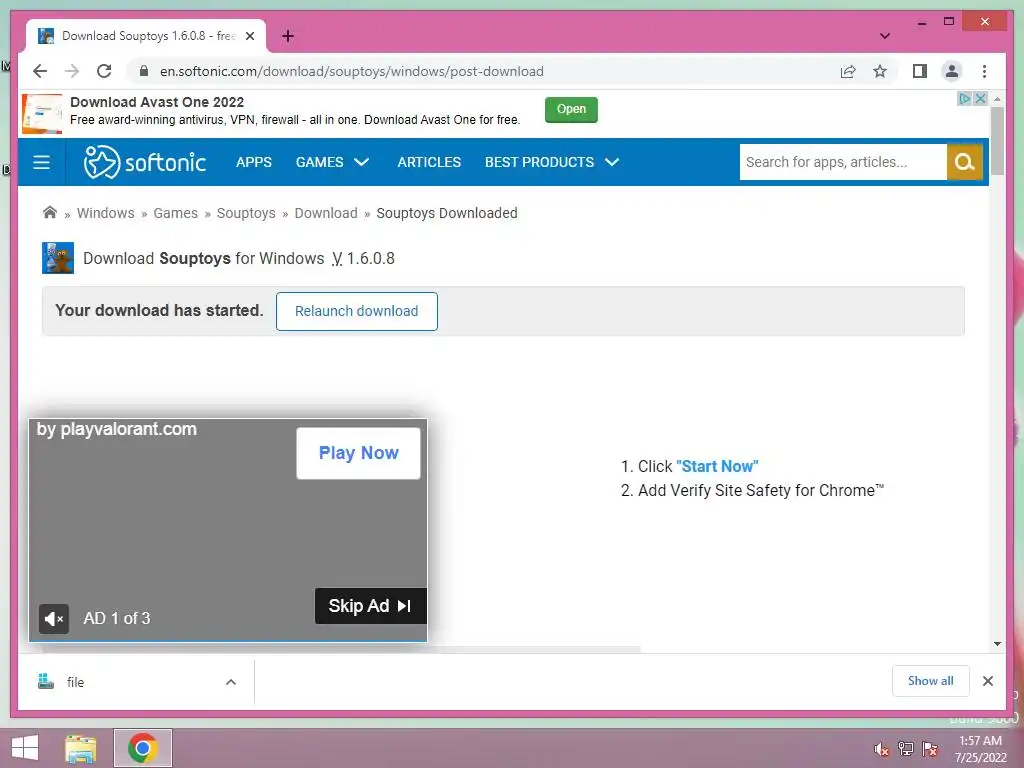Open the Chrome profile avatar
Screen dimensions: 1024x768
point(952,71)
